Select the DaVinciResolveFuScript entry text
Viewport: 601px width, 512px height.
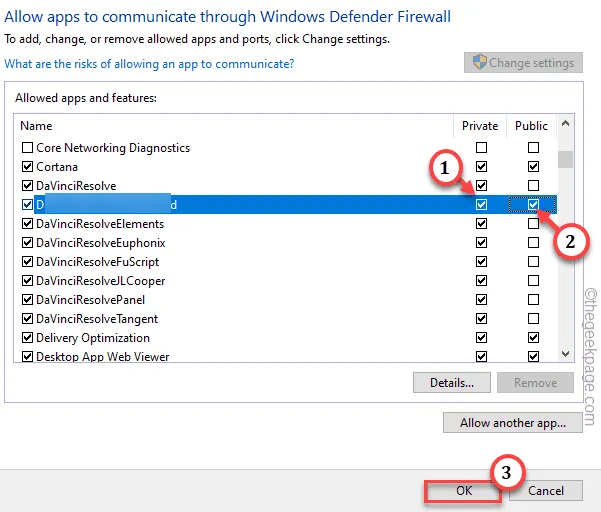point(97,262)
